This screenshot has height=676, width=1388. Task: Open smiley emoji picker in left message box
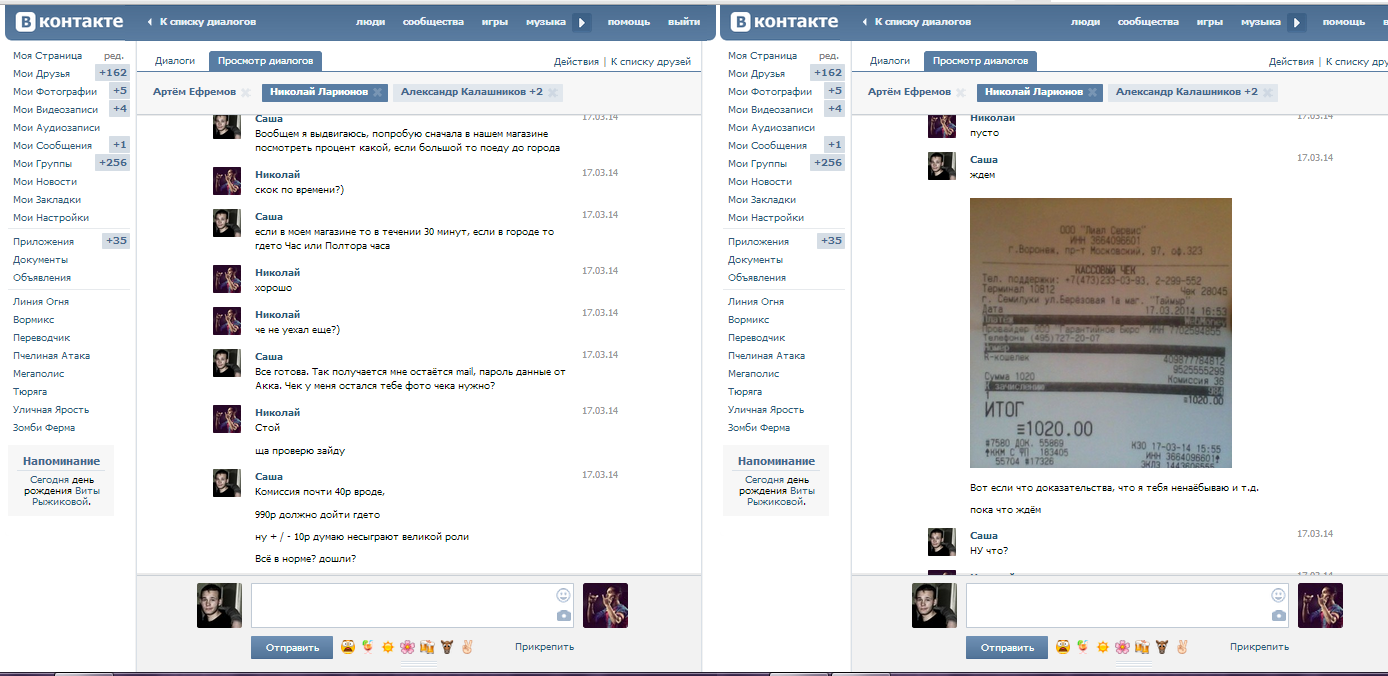563,595
